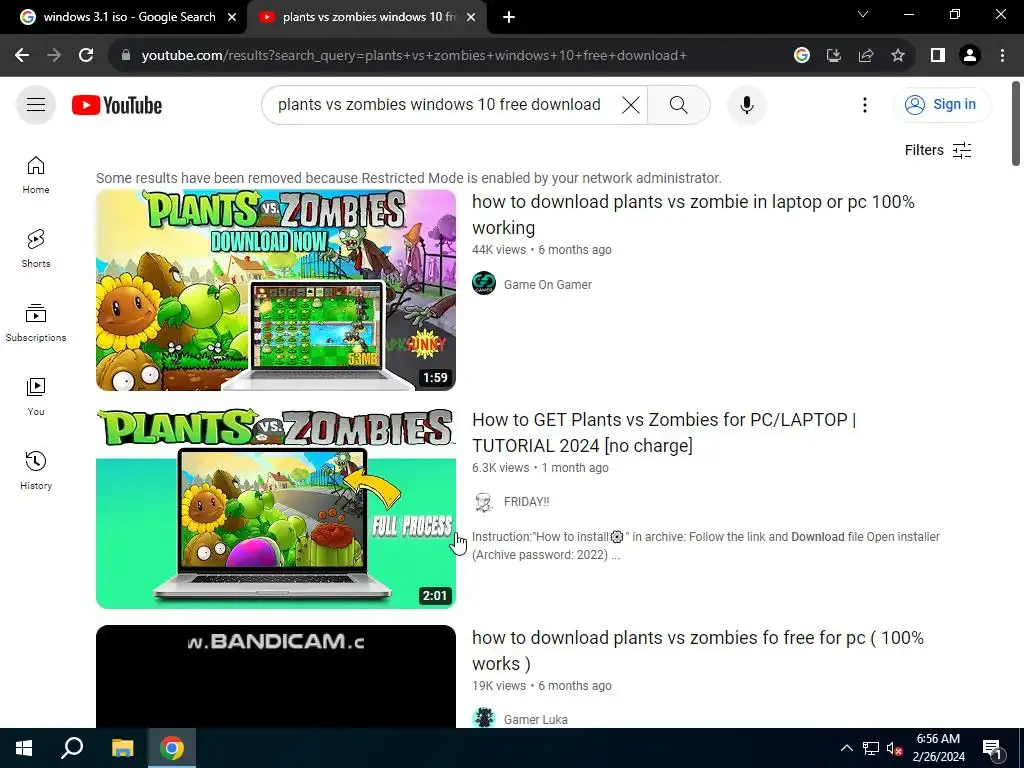This screenshot has height=768, width=1024.
Task: Open network status tray icon
Action: [871, 748]
